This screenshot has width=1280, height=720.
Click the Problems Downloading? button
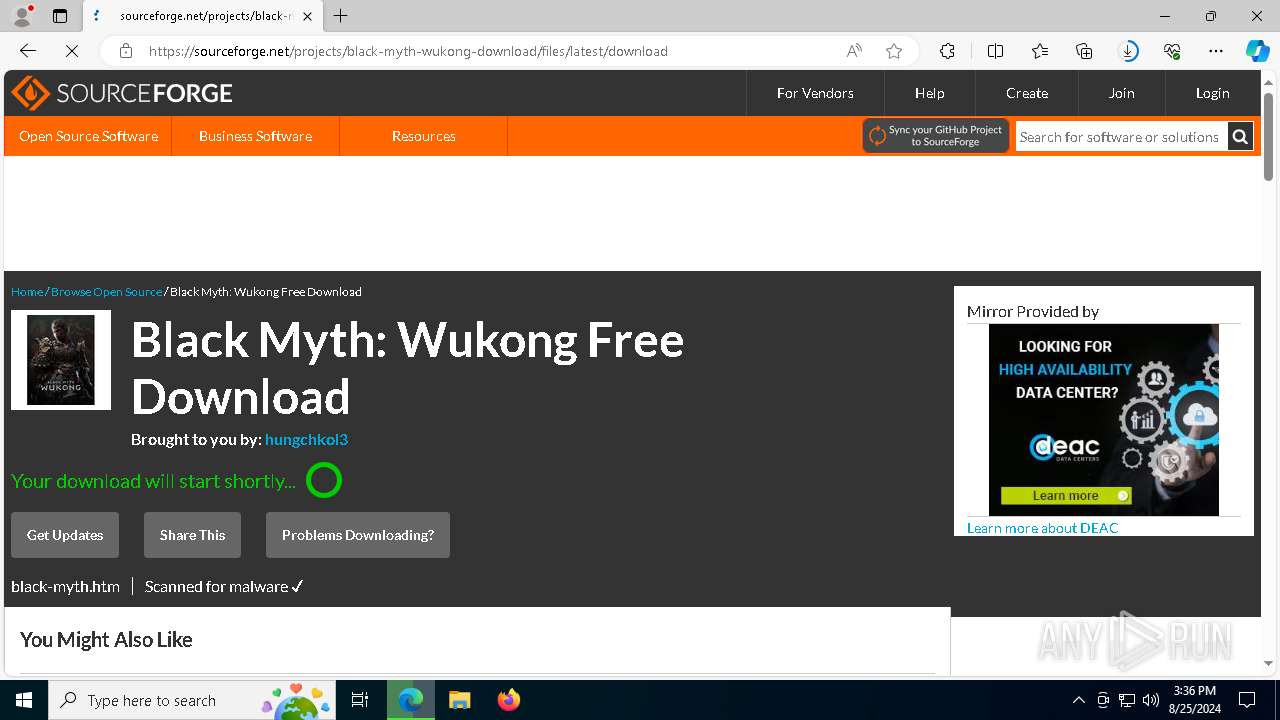(358, 535)
